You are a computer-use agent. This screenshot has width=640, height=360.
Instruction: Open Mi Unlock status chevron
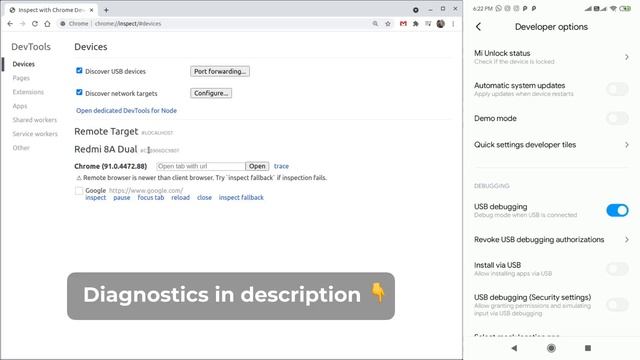[627, 57]
